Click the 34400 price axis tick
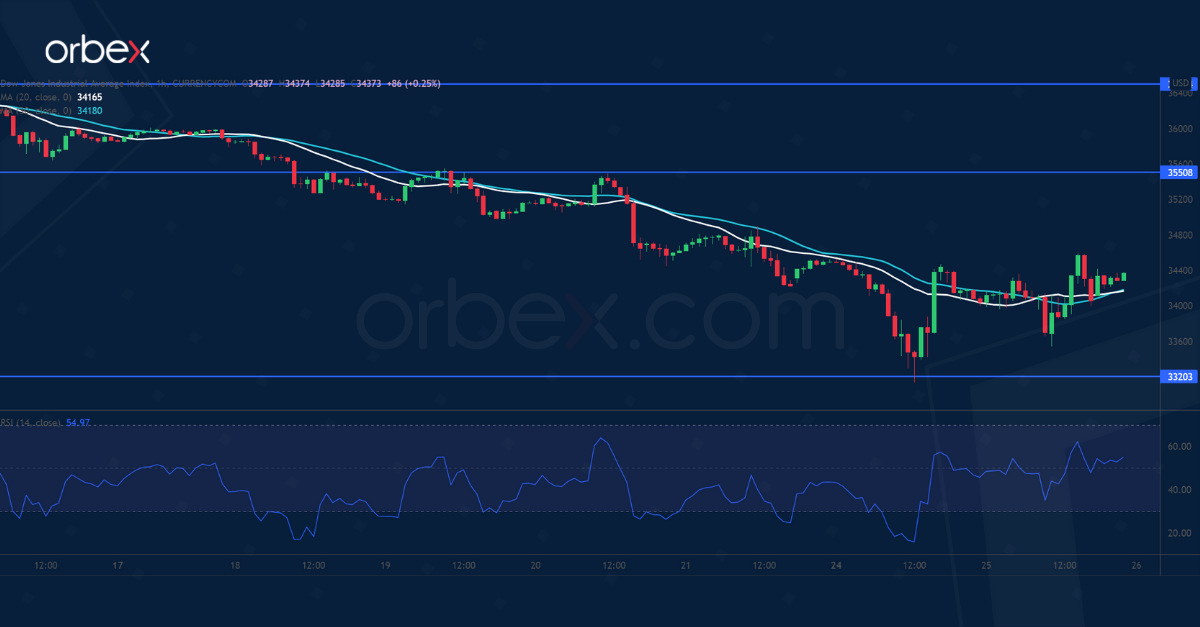Viewport: 1200px width, 627px height. [1180, 271]
